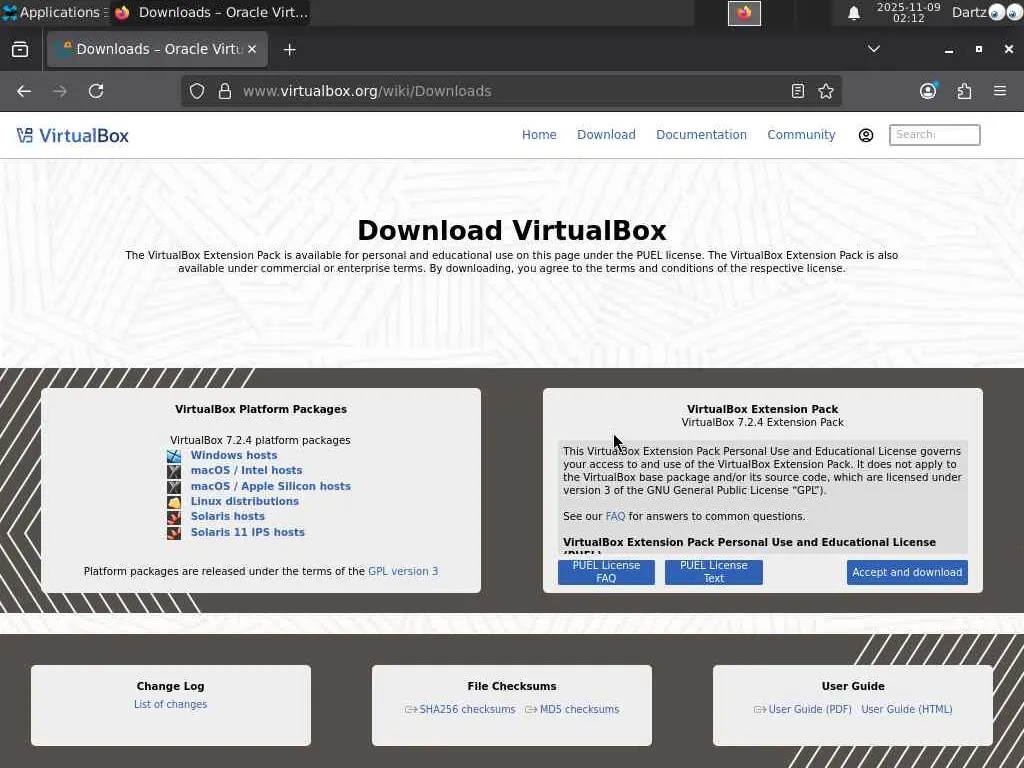The height and width of the screenshot is (768, 1024).
Task: Go back with the browser back arrow
Action: click(x=24, y=91)
